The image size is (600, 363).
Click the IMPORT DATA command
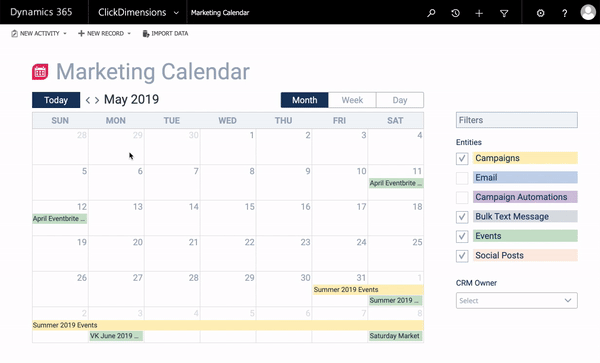170,34
